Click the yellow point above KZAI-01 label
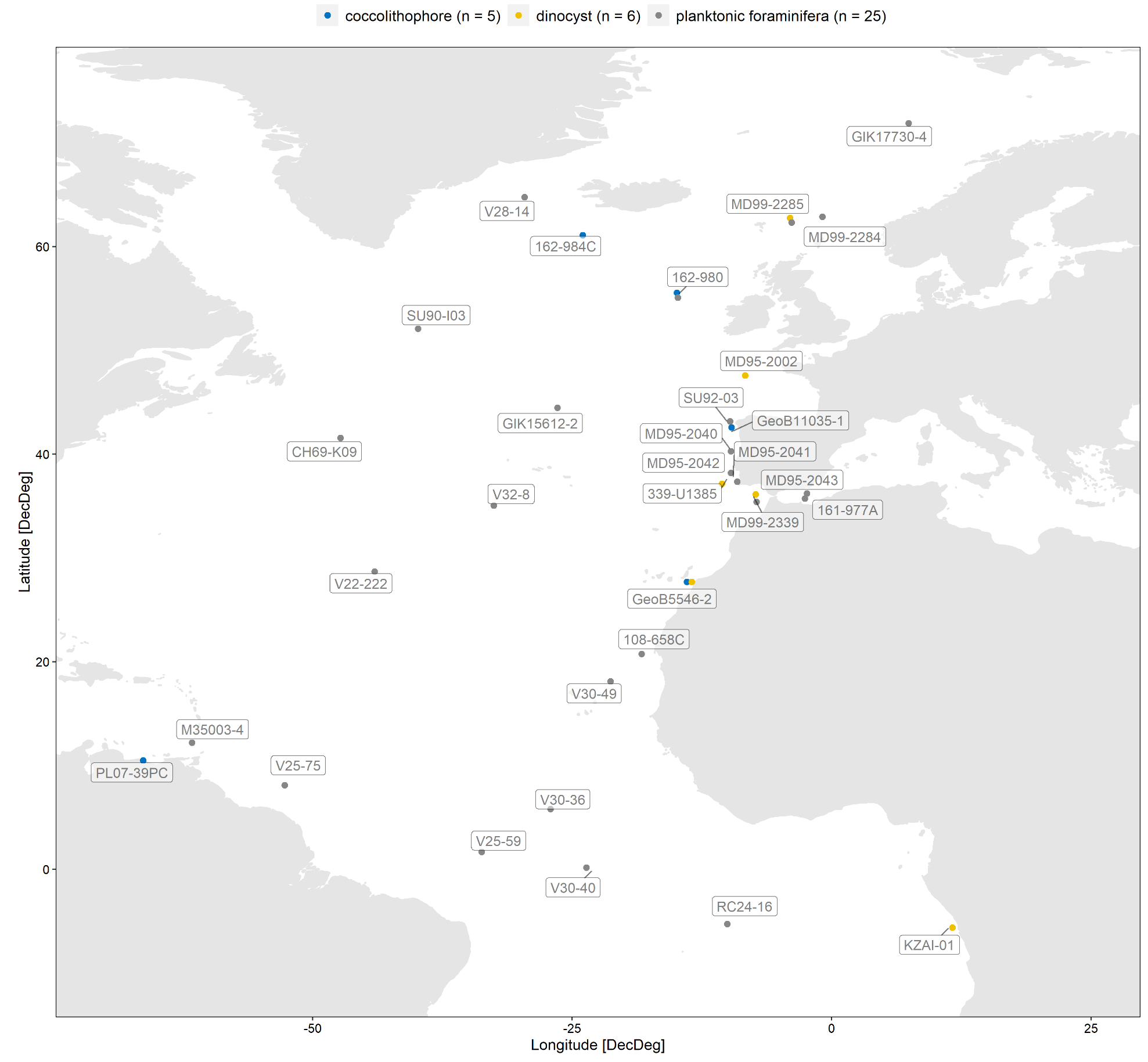This screenshot has width=1148, height=1062. coord(952,928)
